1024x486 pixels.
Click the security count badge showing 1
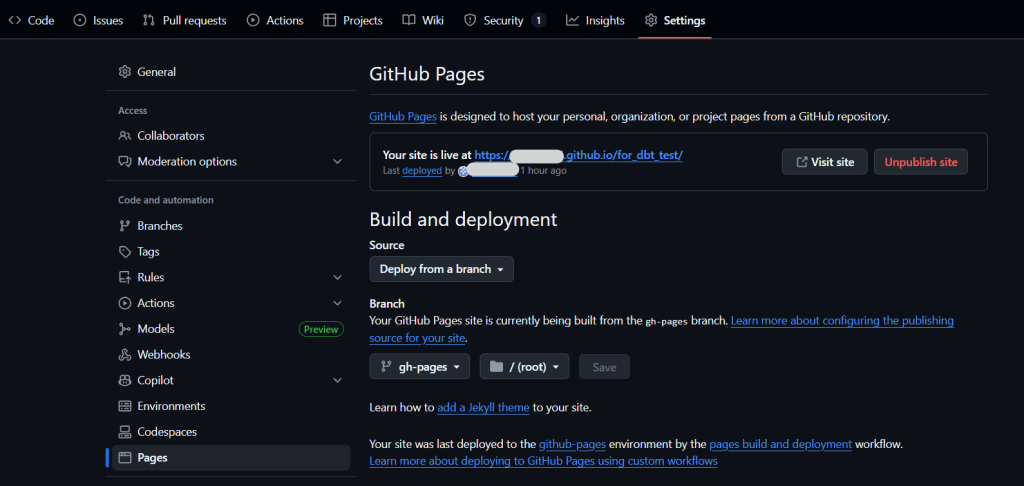pos(538,20)
